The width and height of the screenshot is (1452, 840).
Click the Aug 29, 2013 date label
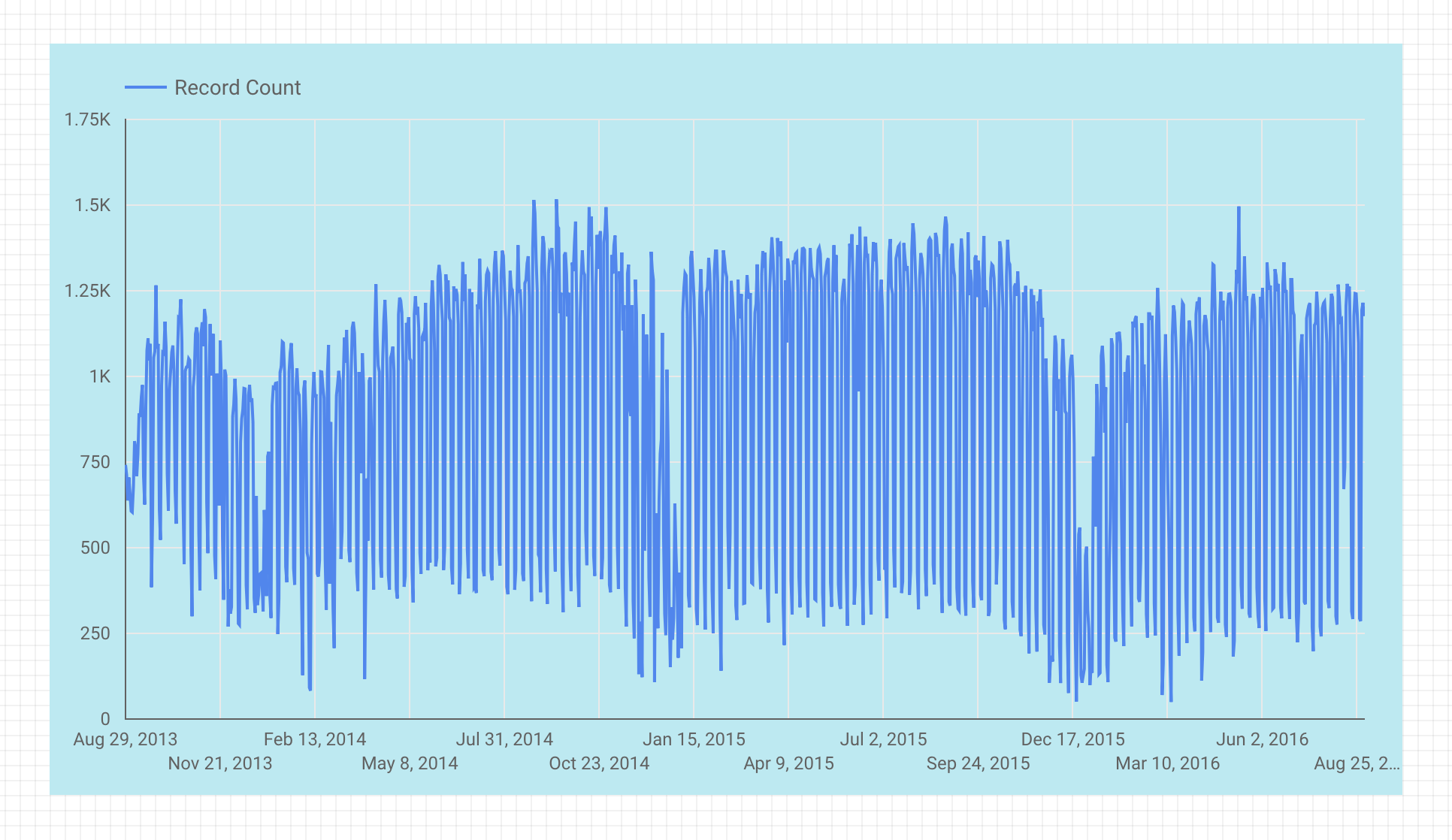point(126,739)
